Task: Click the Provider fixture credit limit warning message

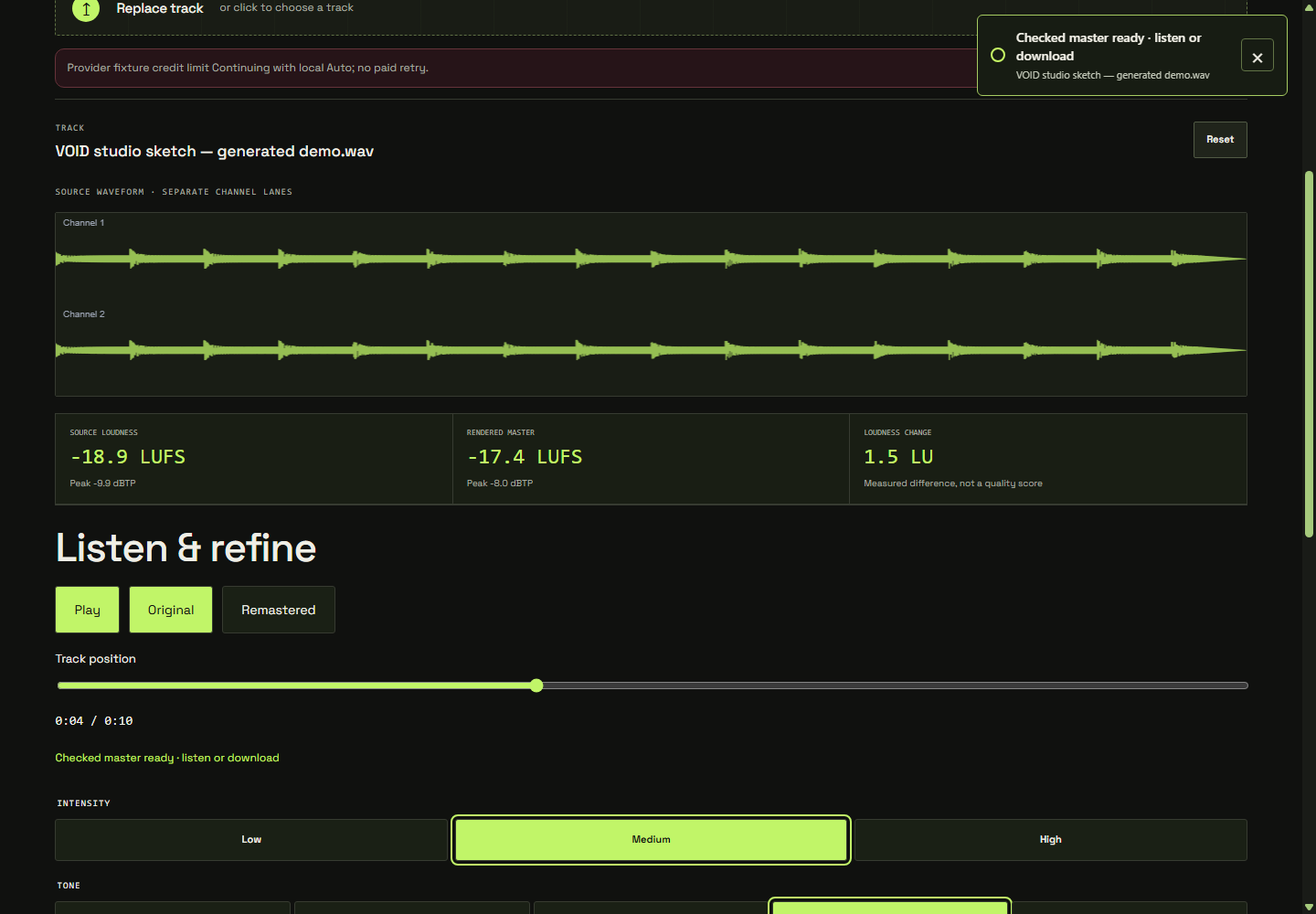Action: [248, 68]
